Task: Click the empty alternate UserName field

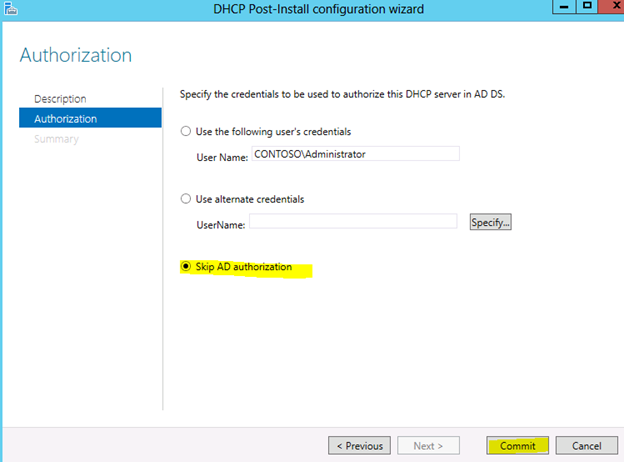Action: click(x=353, y=221)
